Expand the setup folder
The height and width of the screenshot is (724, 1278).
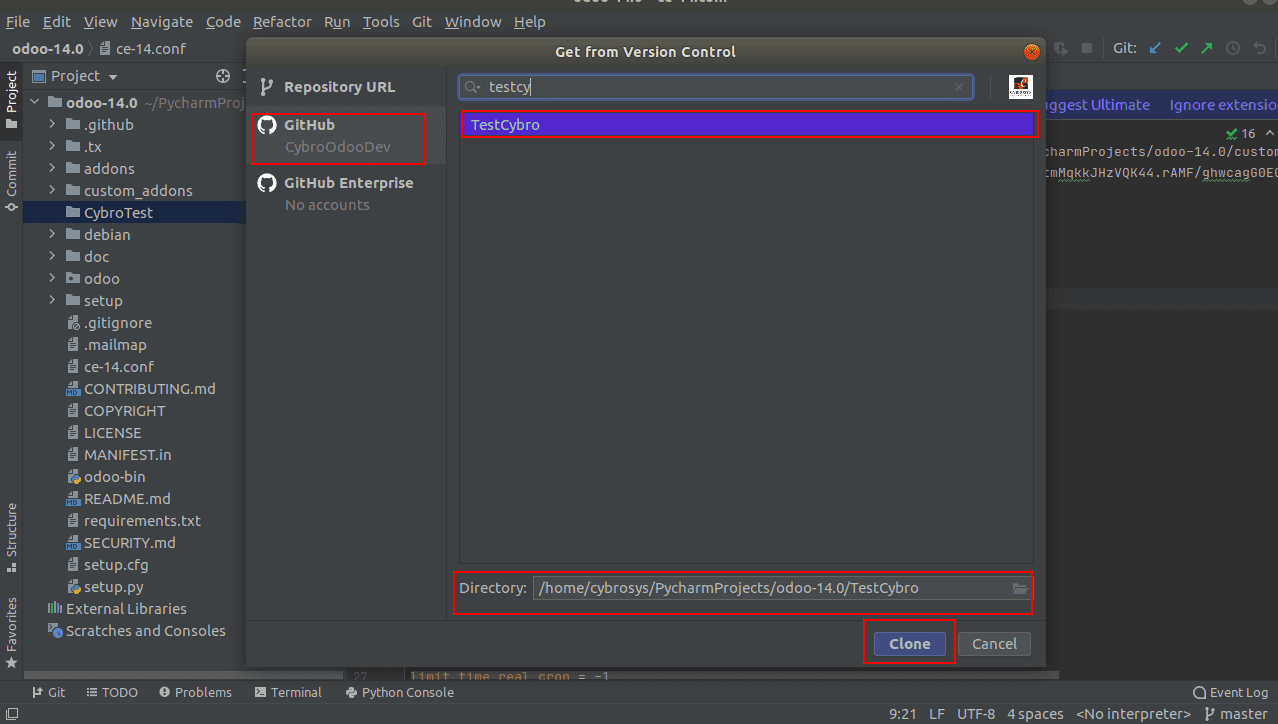[53, 301]
